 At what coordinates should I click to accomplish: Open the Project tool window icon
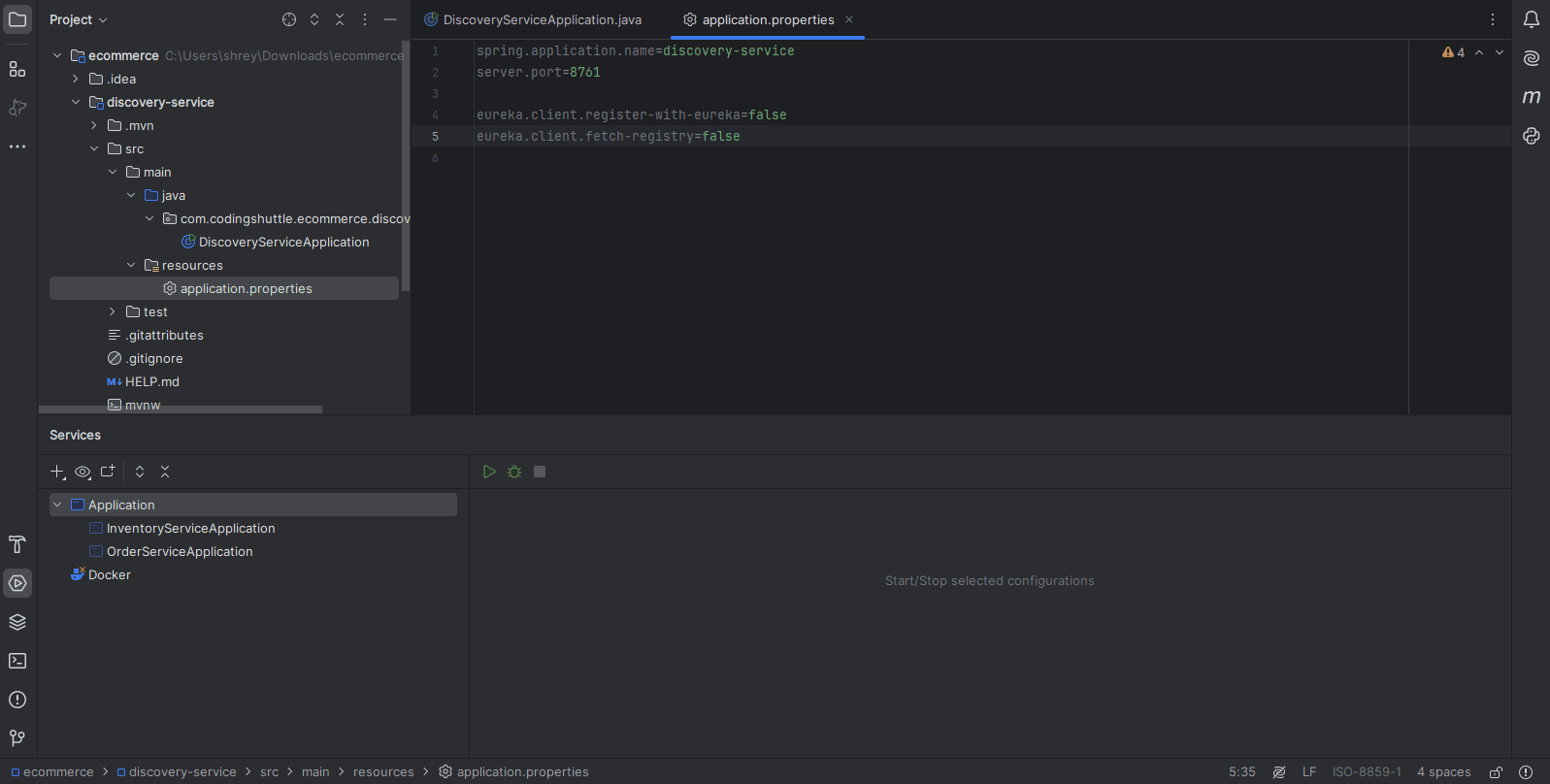coord(17,19)
